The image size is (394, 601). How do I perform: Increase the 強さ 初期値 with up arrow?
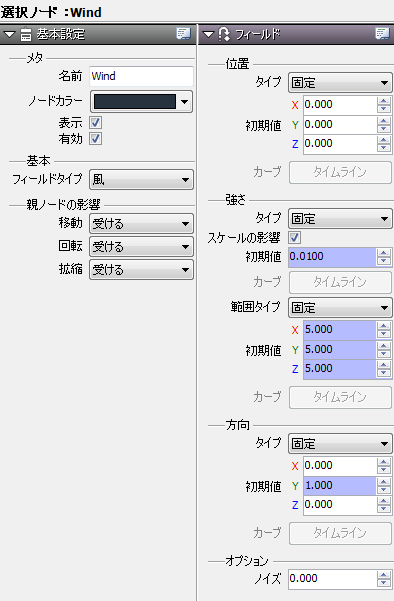[384, 253]
